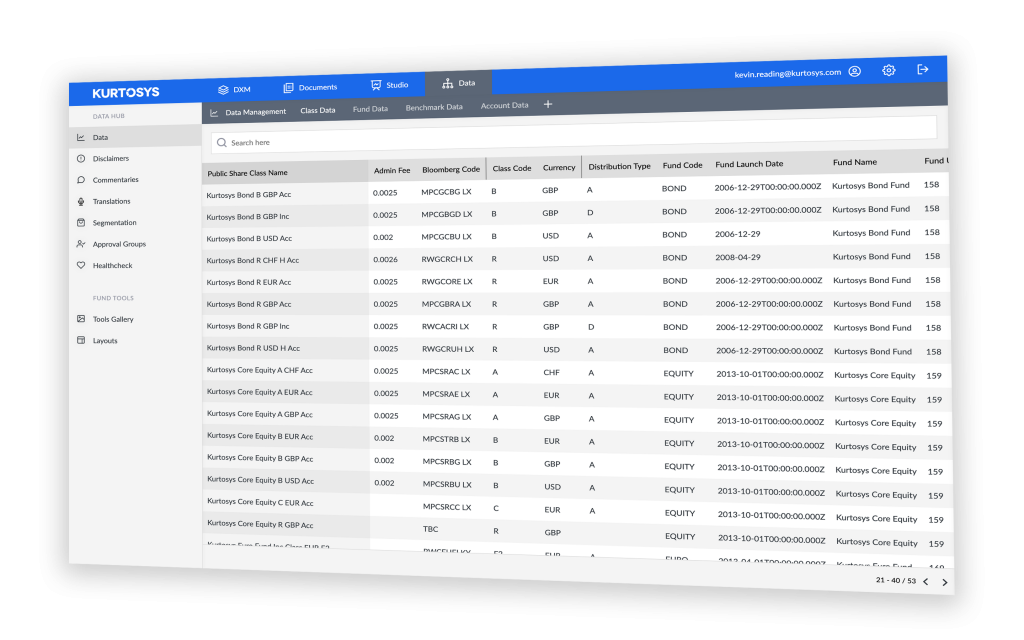
Task: Open the Fund Data sub-tab
Action: click(x=370, y=109)
